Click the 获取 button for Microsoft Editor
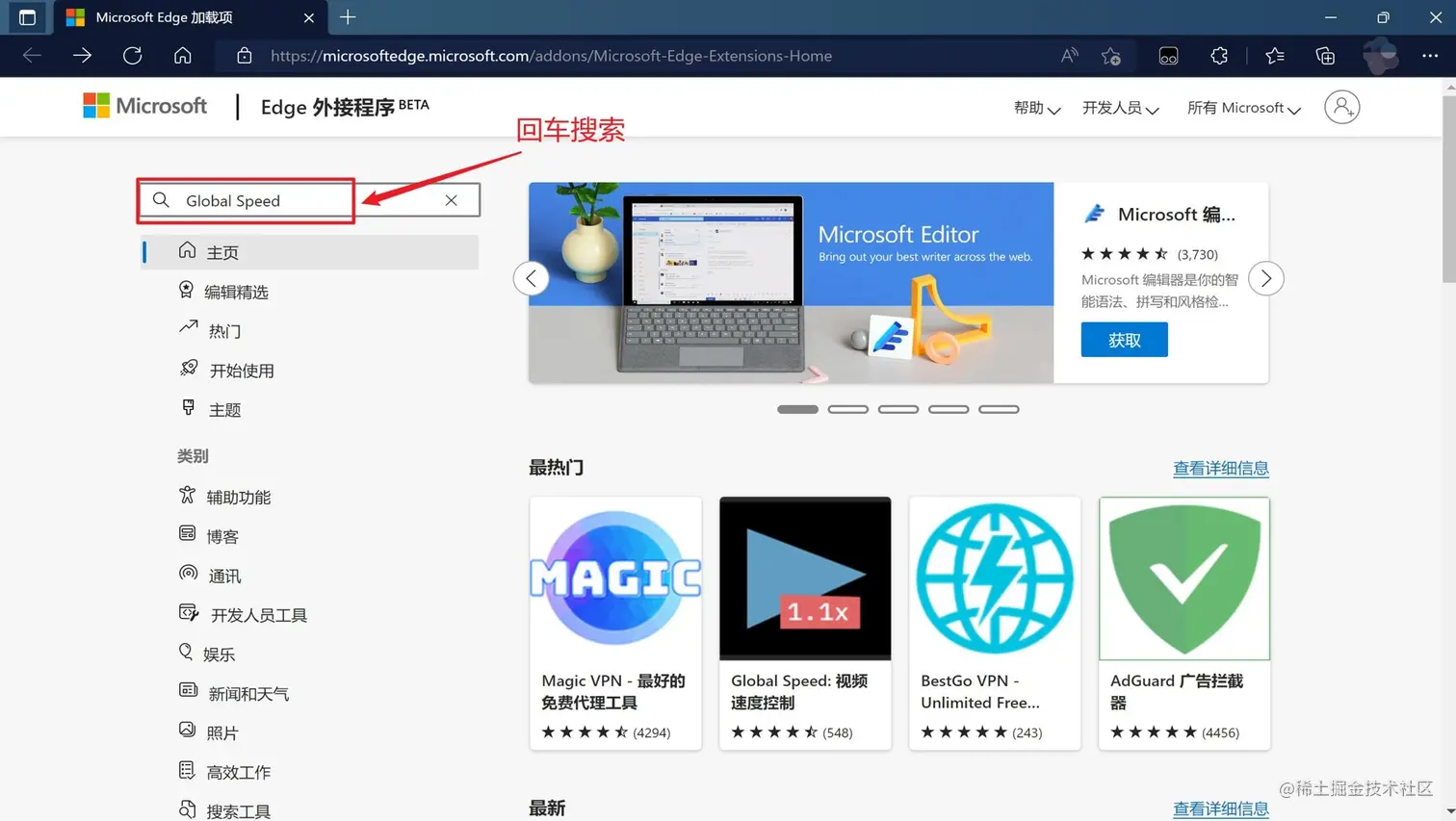 (1124, 339)
